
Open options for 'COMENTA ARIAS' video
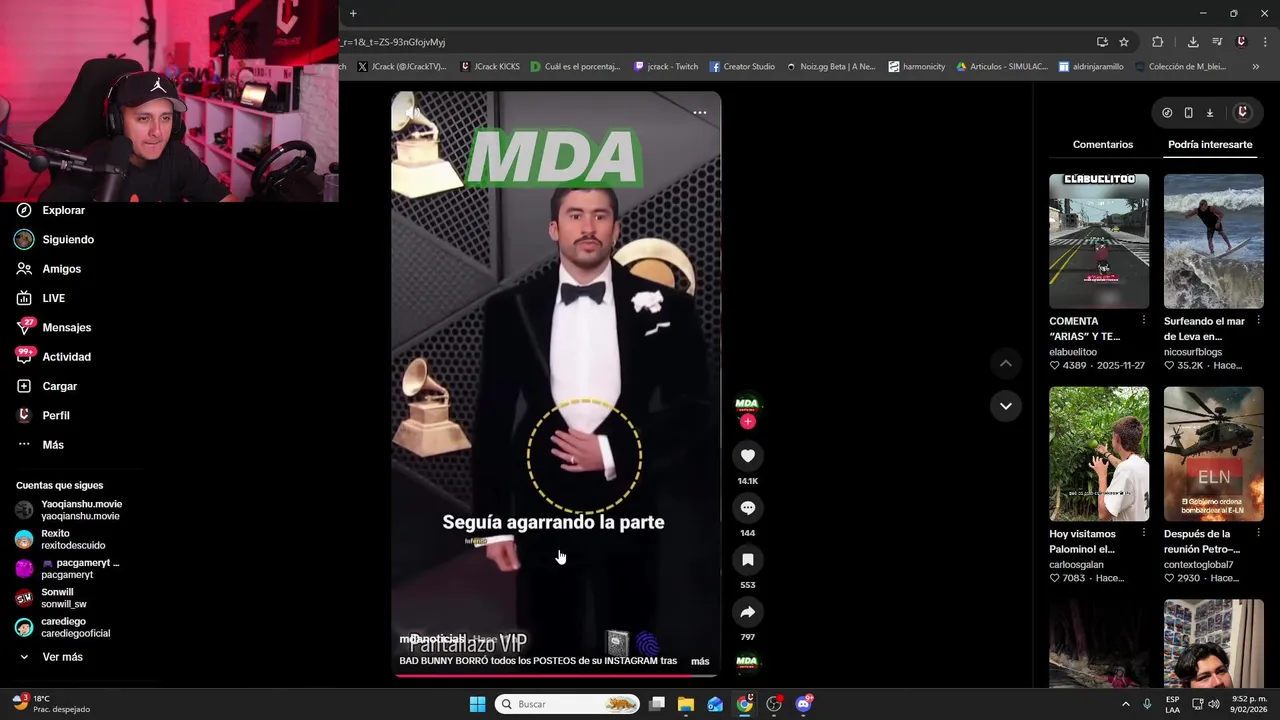click(x=1144, y=321)
